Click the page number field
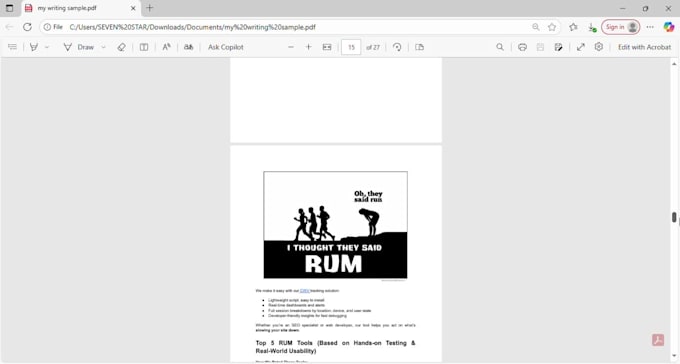This screenshot has width=680, height=364. click(x=351, y=47)
